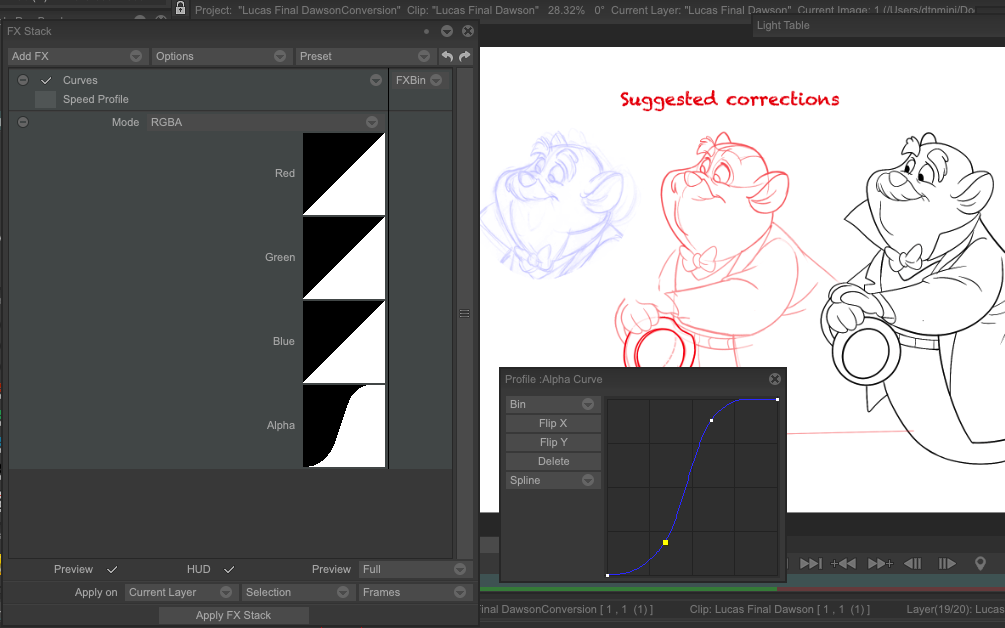Select the yellow control point on the Alpha curve
The width and height of the screenshot is (1005, 628).
click(x=665, y=543)
